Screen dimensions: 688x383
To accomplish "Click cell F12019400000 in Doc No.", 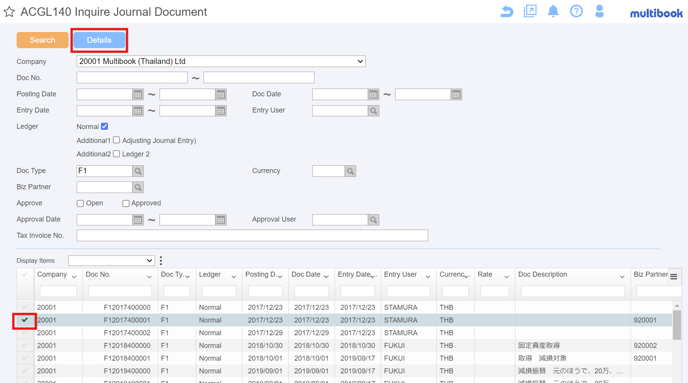I will (127, 371).
